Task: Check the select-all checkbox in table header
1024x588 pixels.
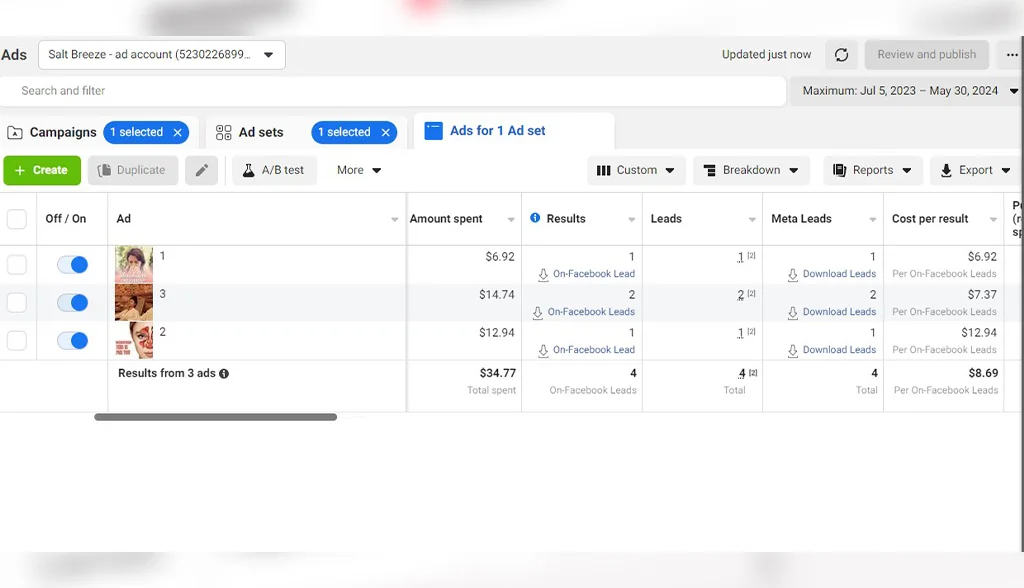Action: (17, 219)
